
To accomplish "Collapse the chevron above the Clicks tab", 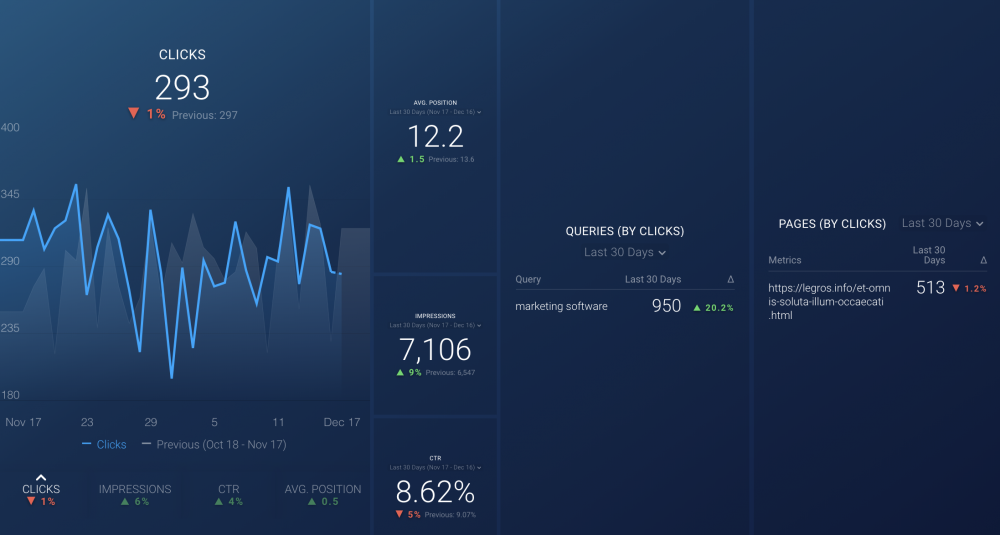I will pos(40,478).
